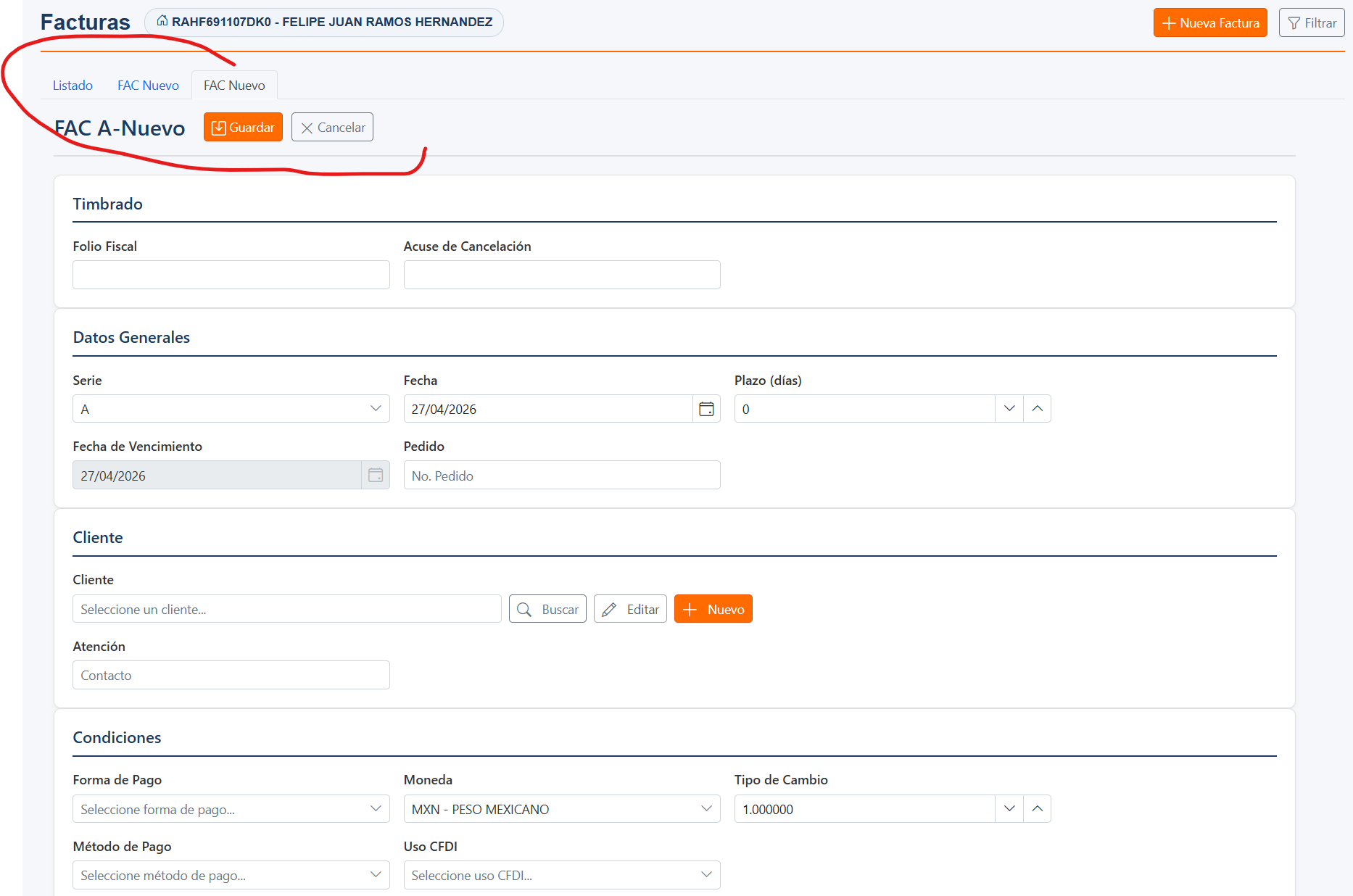Image resolution: width=1353 pixels, height=896 pixels.
Task: Decrease Tipo de Cambio with the down arrow
Action: (1009, 809)
